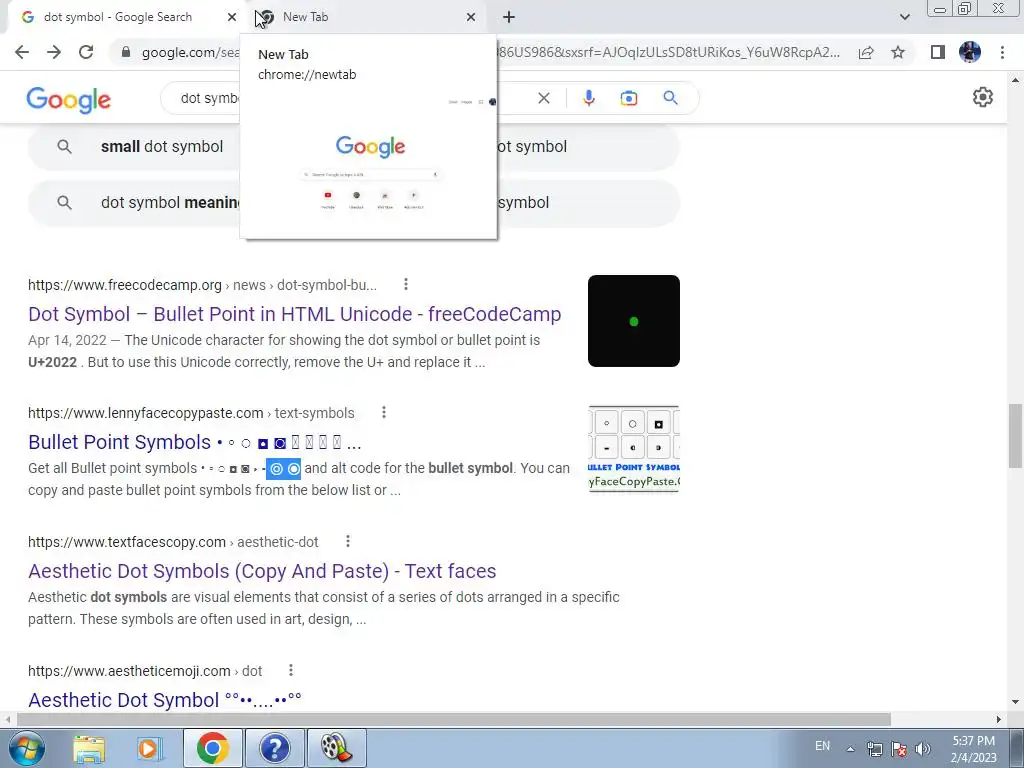Screen dimensions: 1024x768
Task: View site information via the padlock
Action: (x=126, y=52)
